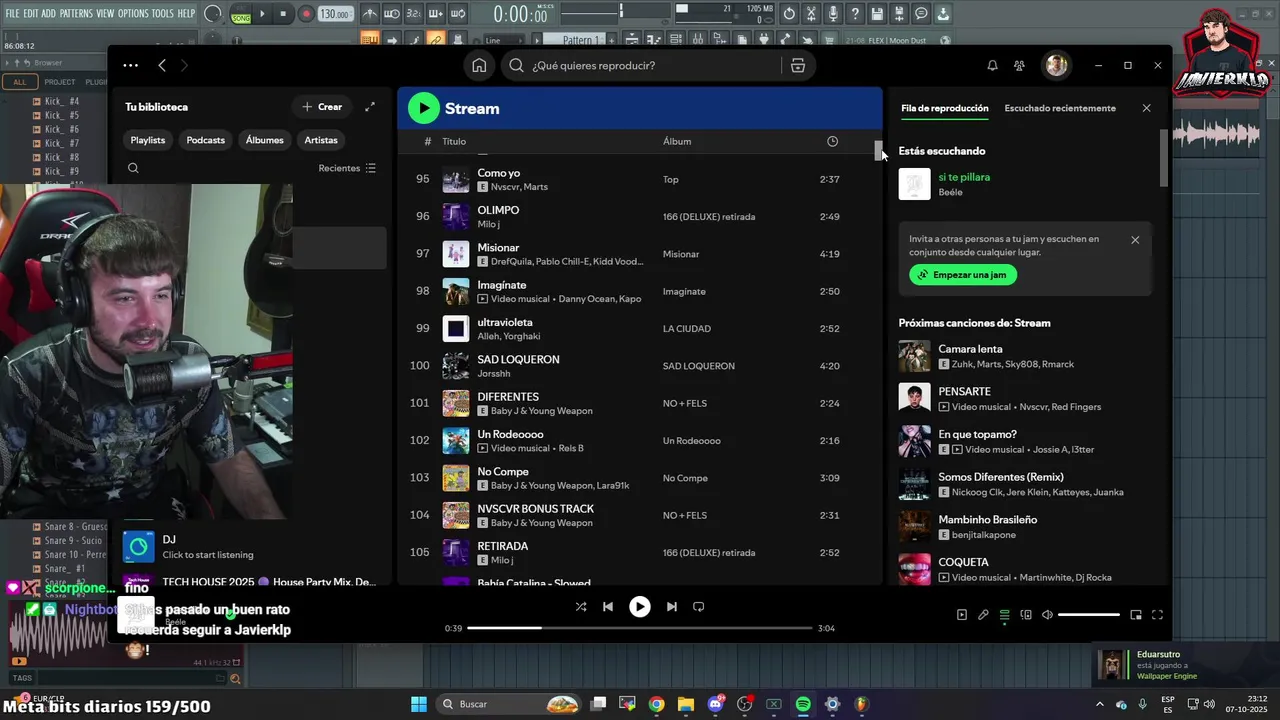The image size is (1280, 720).
Task: Open Discord from Windows taskbar
Action: pyautogui.click(x=715, y=704)
